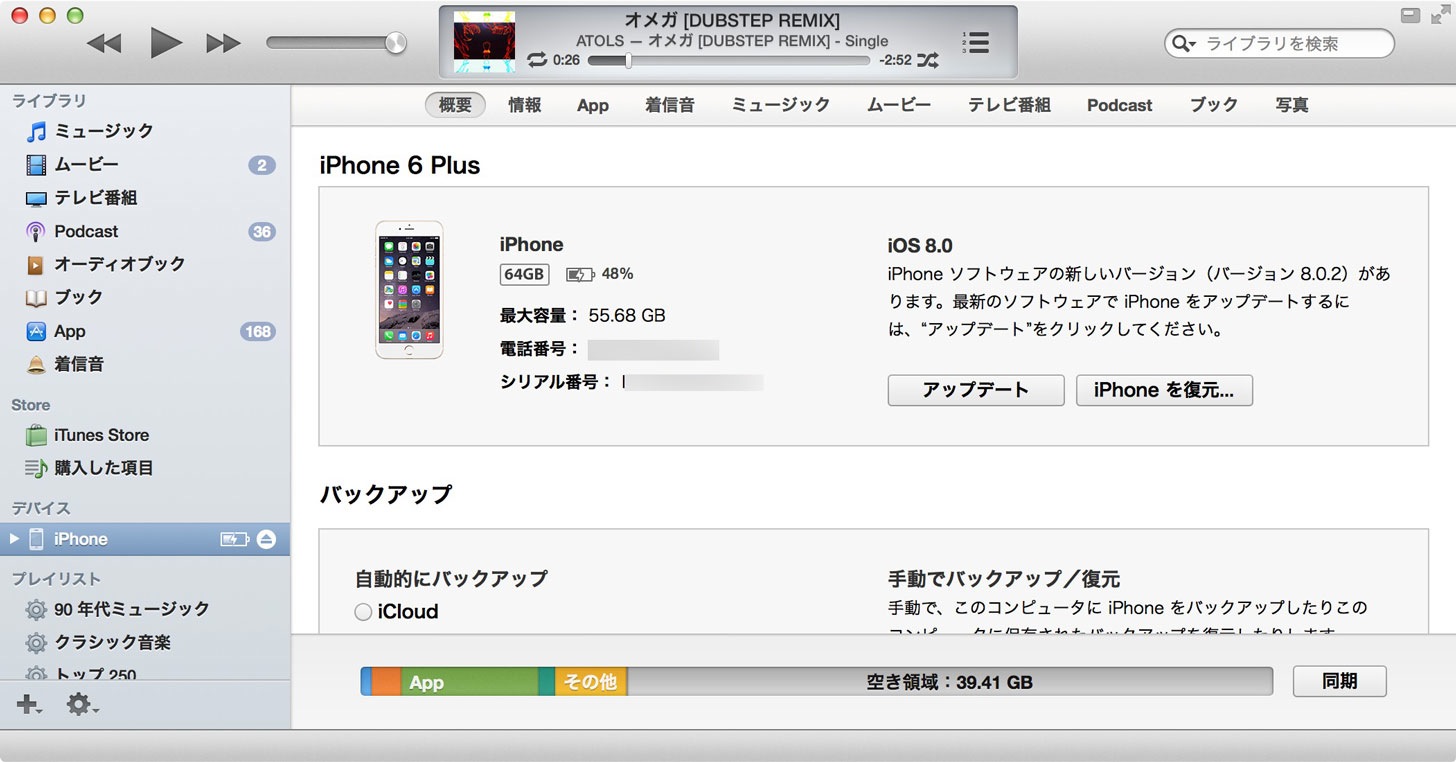1456x762 pixels.
Task: Open the Up Next list icon
Action: click(976, 42)
